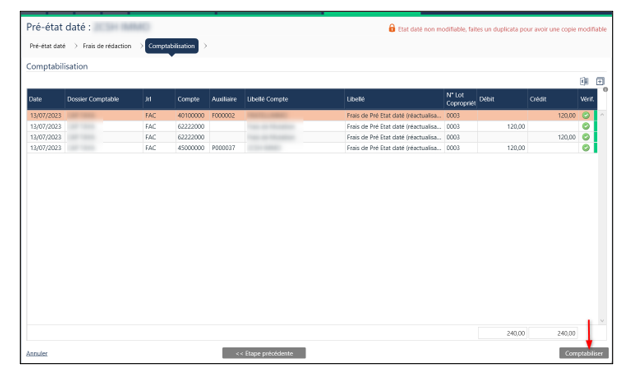Select the Comptabilisation step
This screenshot has width=629, height=370.
click(x=172, y=46)
